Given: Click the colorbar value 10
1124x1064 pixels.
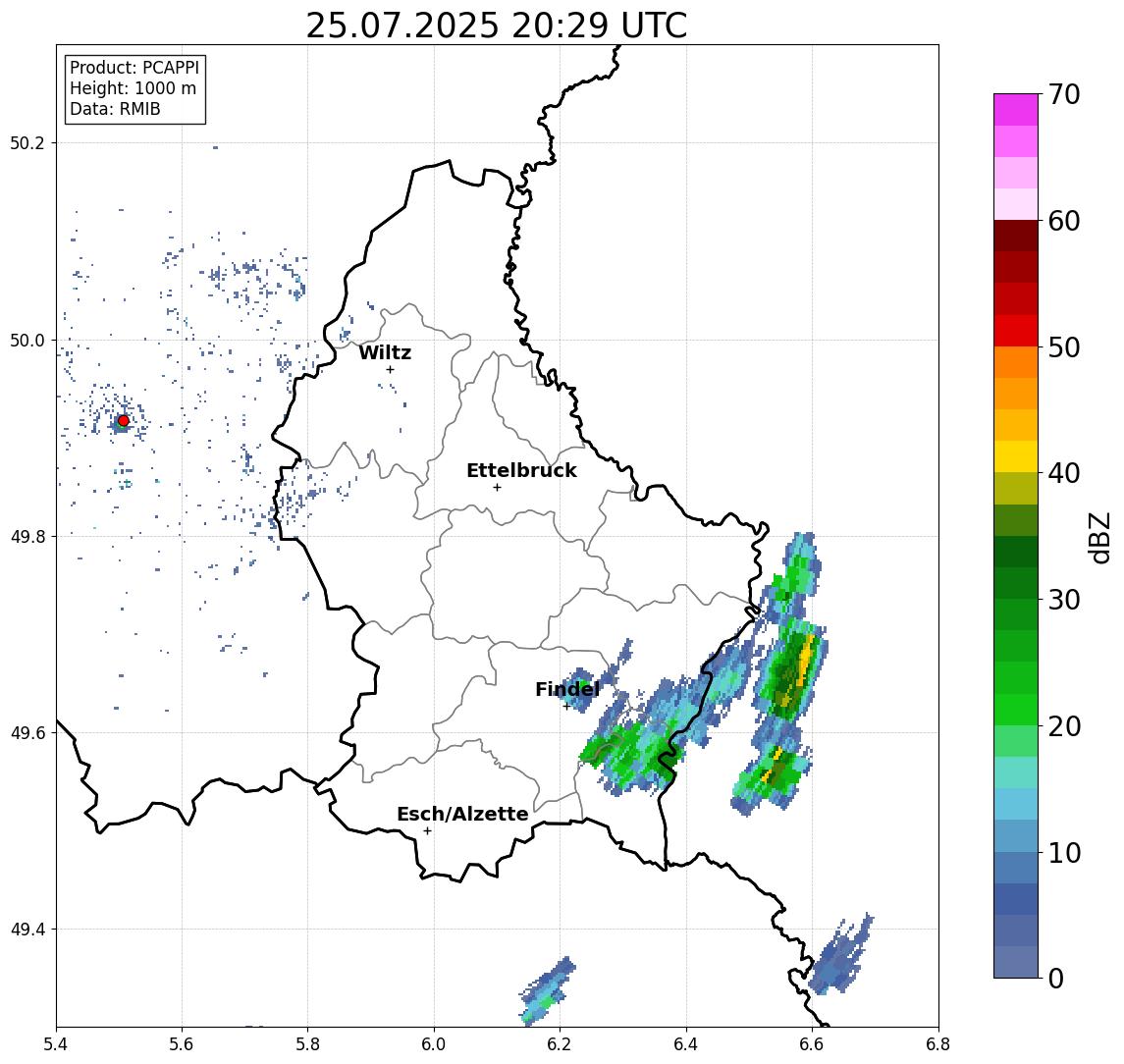Looking at the screenshot, I should pos(1064,852).
